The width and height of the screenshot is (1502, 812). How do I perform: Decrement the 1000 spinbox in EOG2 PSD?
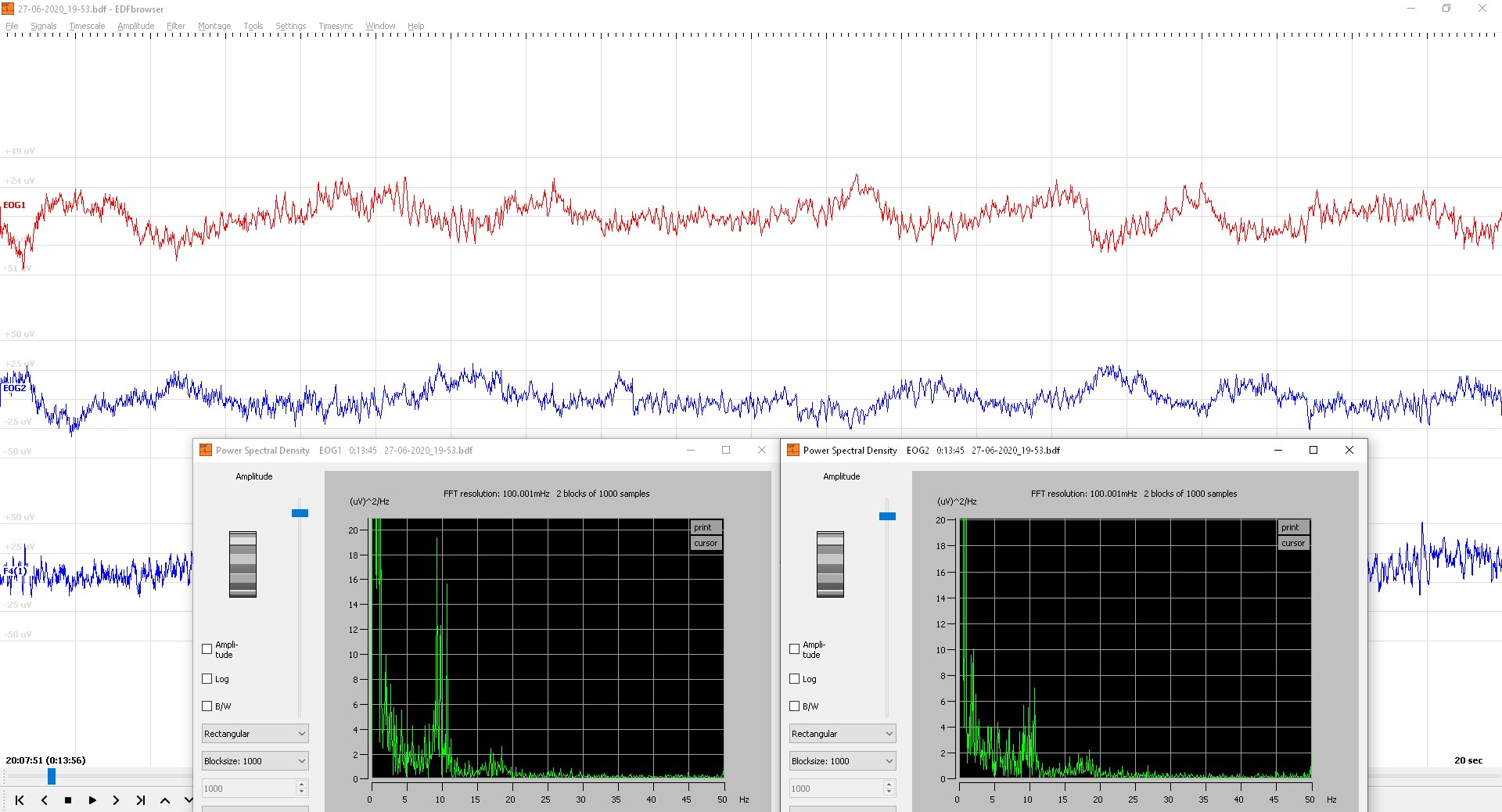click(x=889, y=792)
